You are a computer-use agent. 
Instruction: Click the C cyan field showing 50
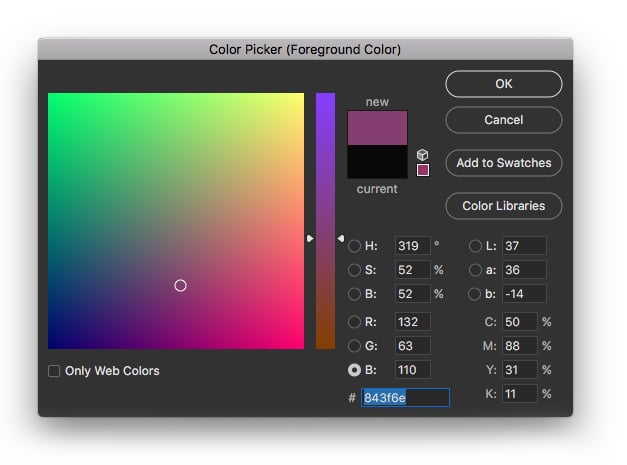tap(519, 321)
